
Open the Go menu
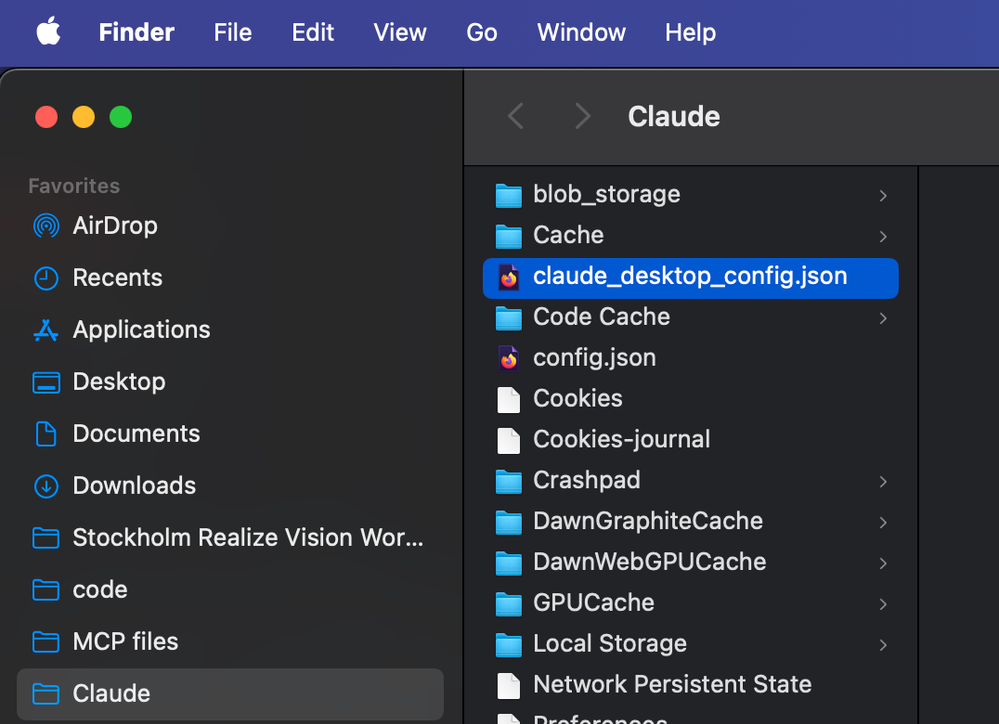click(x=481, y=32)
